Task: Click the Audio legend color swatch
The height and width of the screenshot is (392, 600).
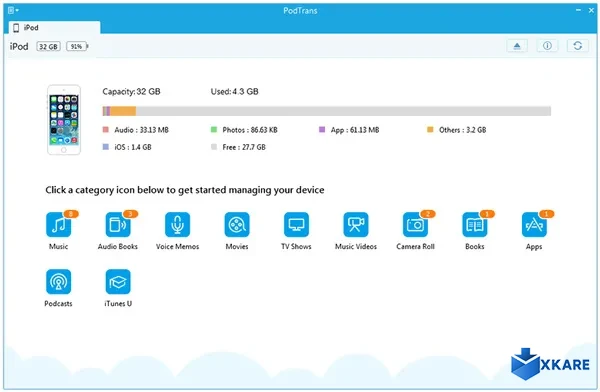Action: pyautogui.click(x=106, y=129)
